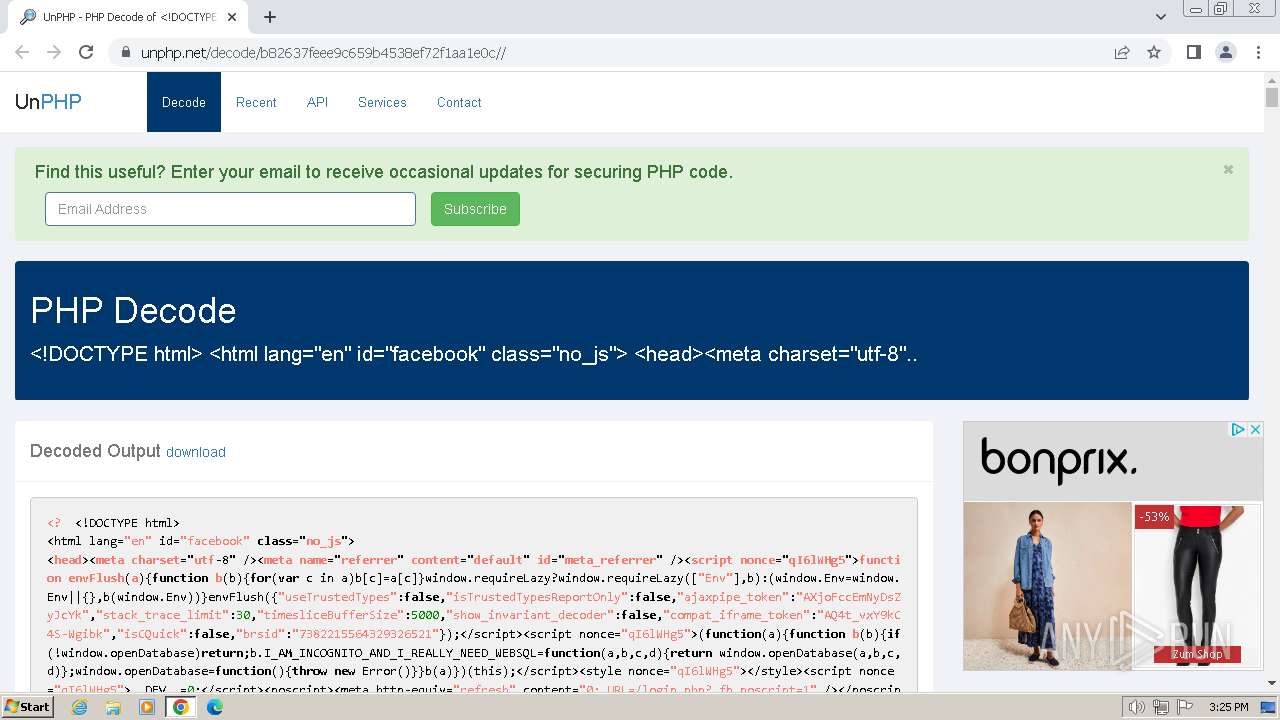Toggle the browser side panel
The width and height of the screenshot is (1280, 720).
(x=1193, y=52)
